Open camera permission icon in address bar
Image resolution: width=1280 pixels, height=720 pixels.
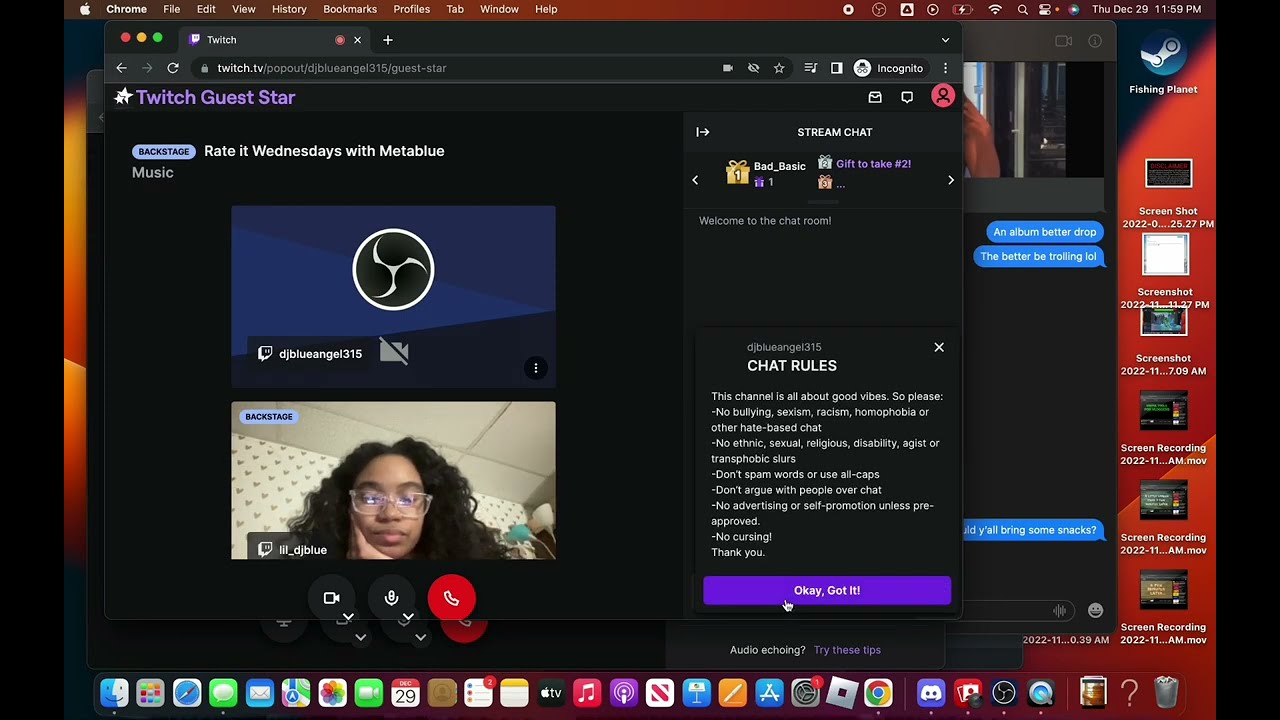(728, 68)
